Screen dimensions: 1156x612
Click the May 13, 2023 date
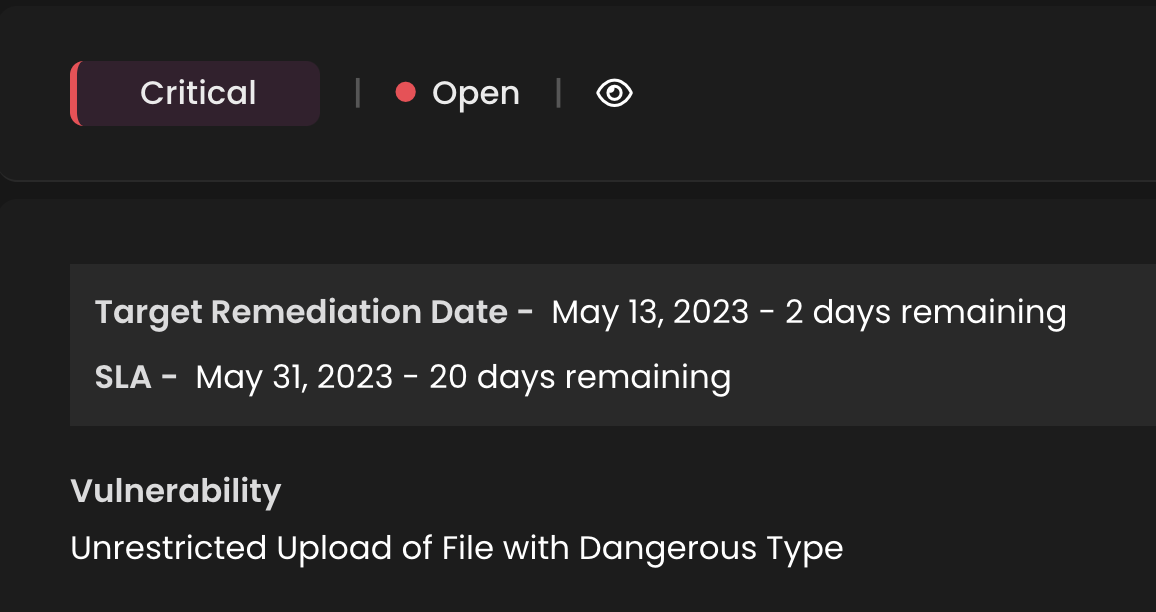pos(650,313)
